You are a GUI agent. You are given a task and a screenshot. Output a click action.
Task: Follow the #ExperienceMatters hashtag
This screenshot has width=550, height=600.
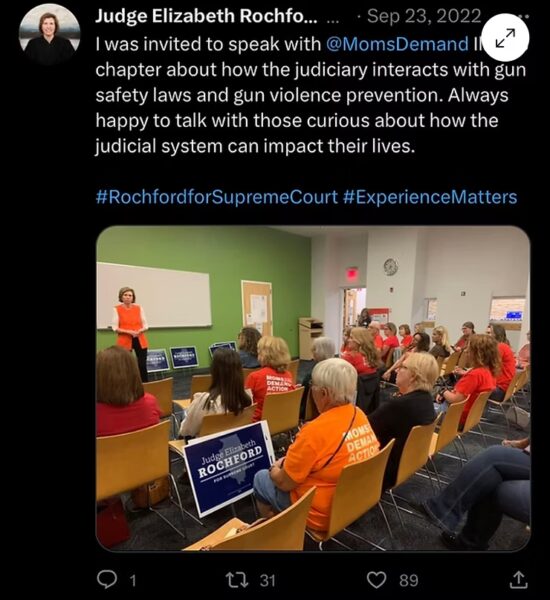pyautogui.click(x=430, y=197)
